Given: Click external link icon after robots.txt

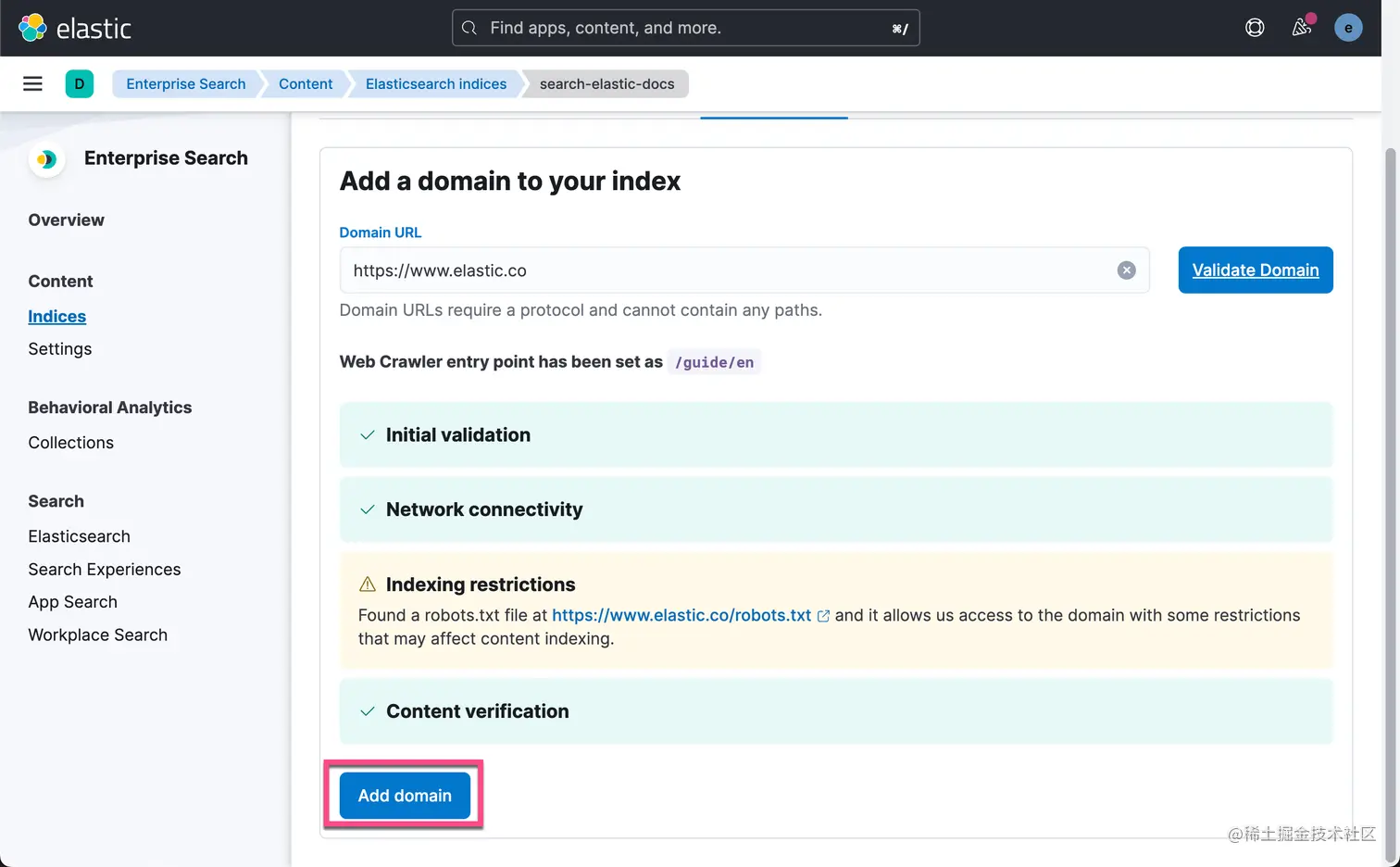Looking at the screenshot, I should click(x=823, y=616).
